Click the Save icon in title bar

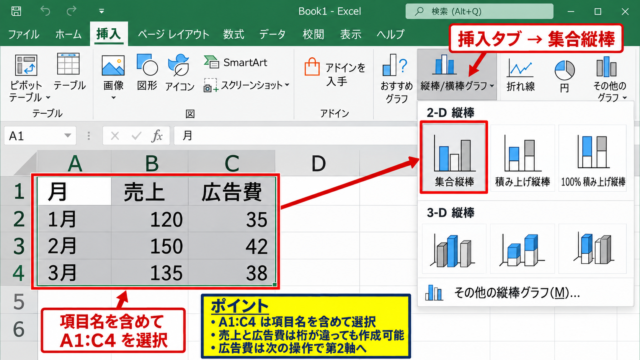pyautogui.click(x=16, y=11)
